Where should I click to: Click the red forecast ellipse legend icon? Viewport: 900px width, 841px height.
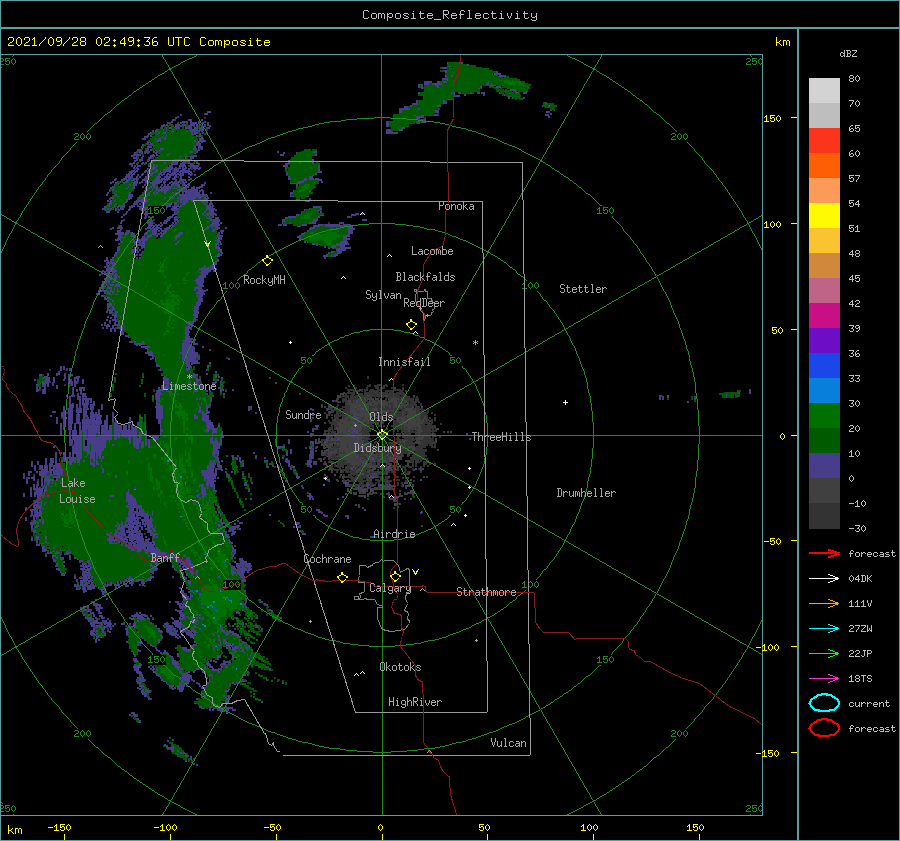[824, 728]
